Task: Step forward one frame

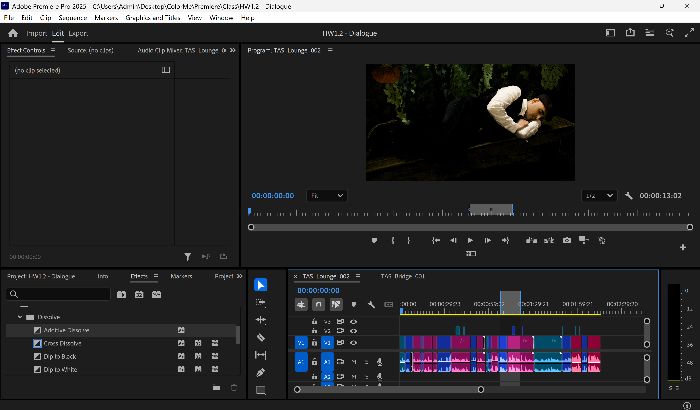Action: pos(488,240)
